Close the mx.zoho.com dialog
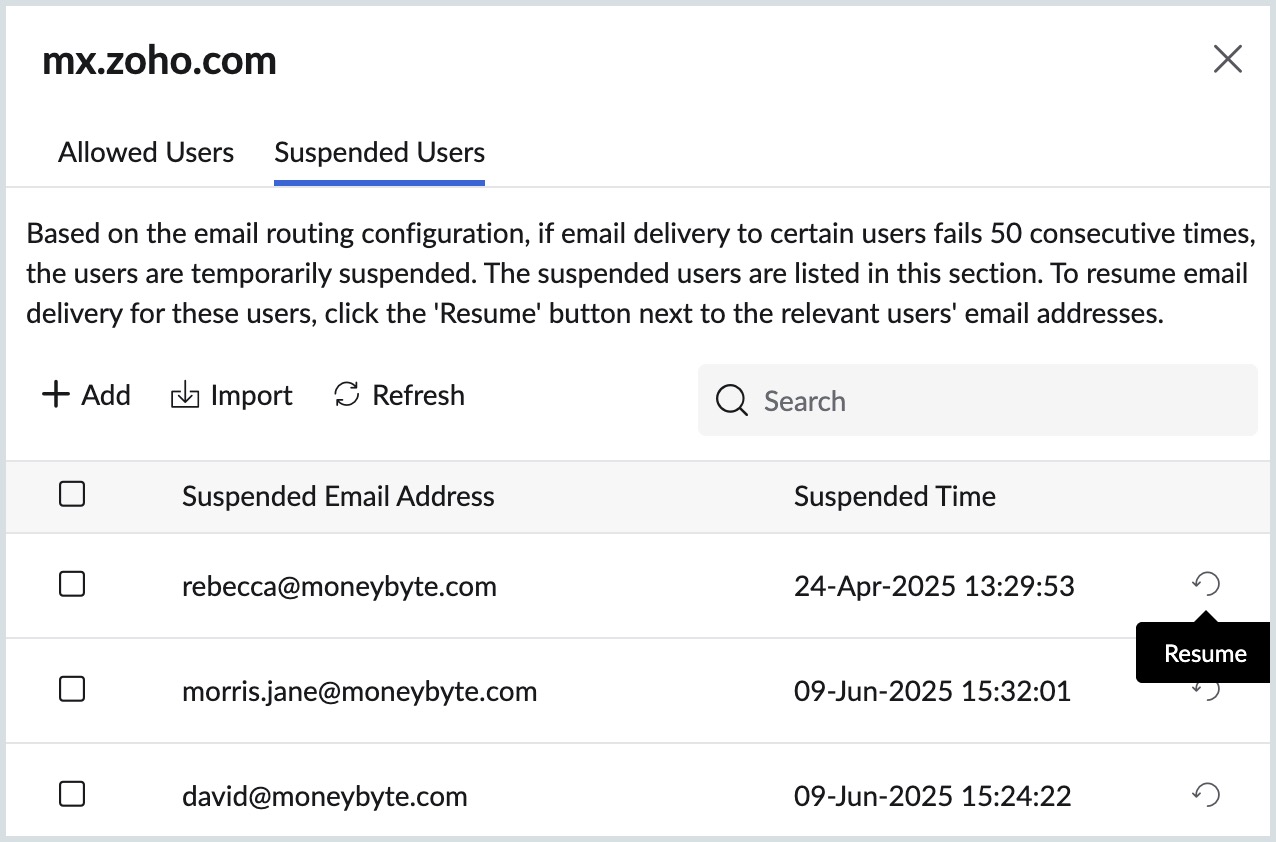1276x842 pixels. 1227,60
